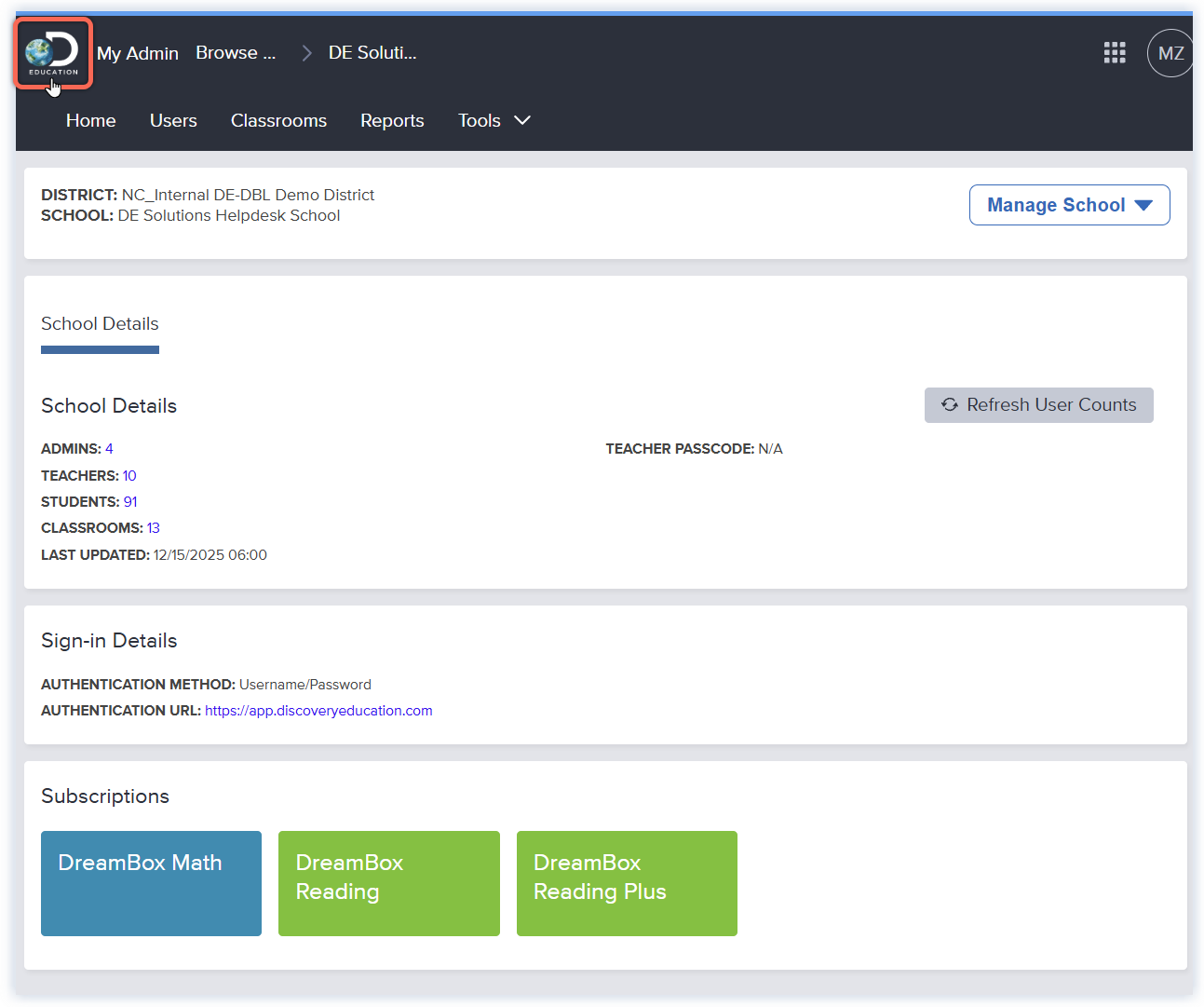
Task: Open the DreamBox Reading Plus tile
Action: click(x=627, y=883)
